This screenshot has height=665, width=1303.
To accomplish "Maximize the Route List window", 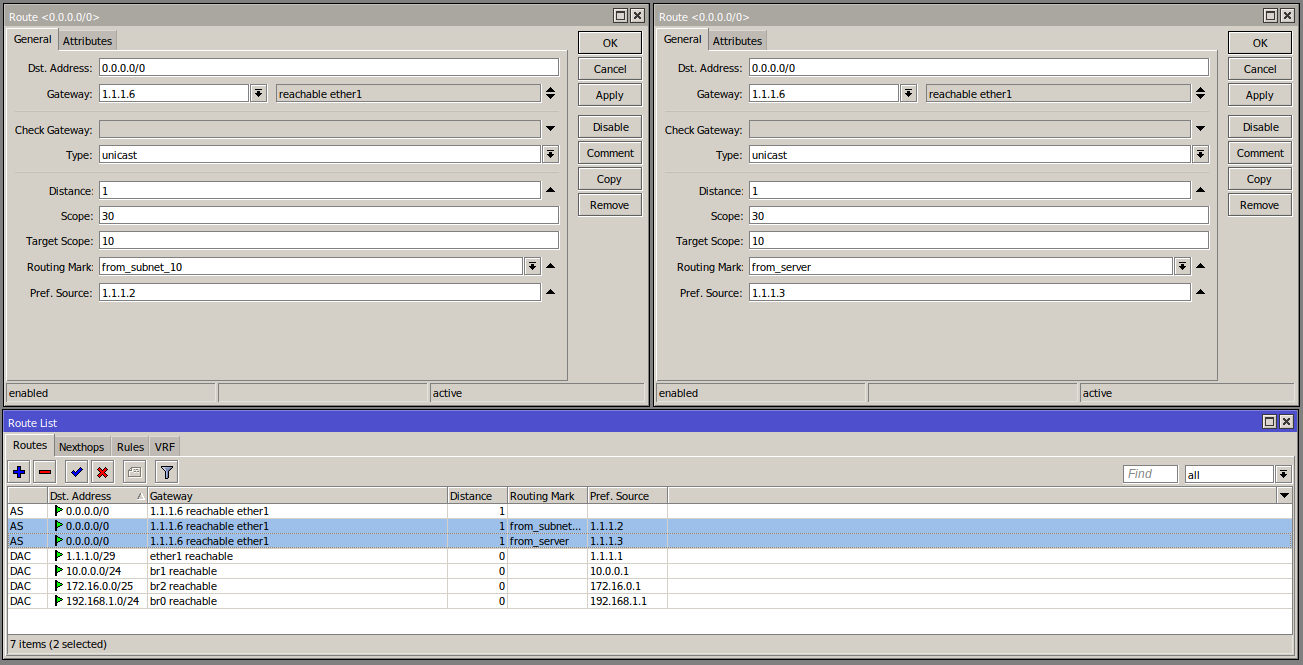I will coord(1270,423).
